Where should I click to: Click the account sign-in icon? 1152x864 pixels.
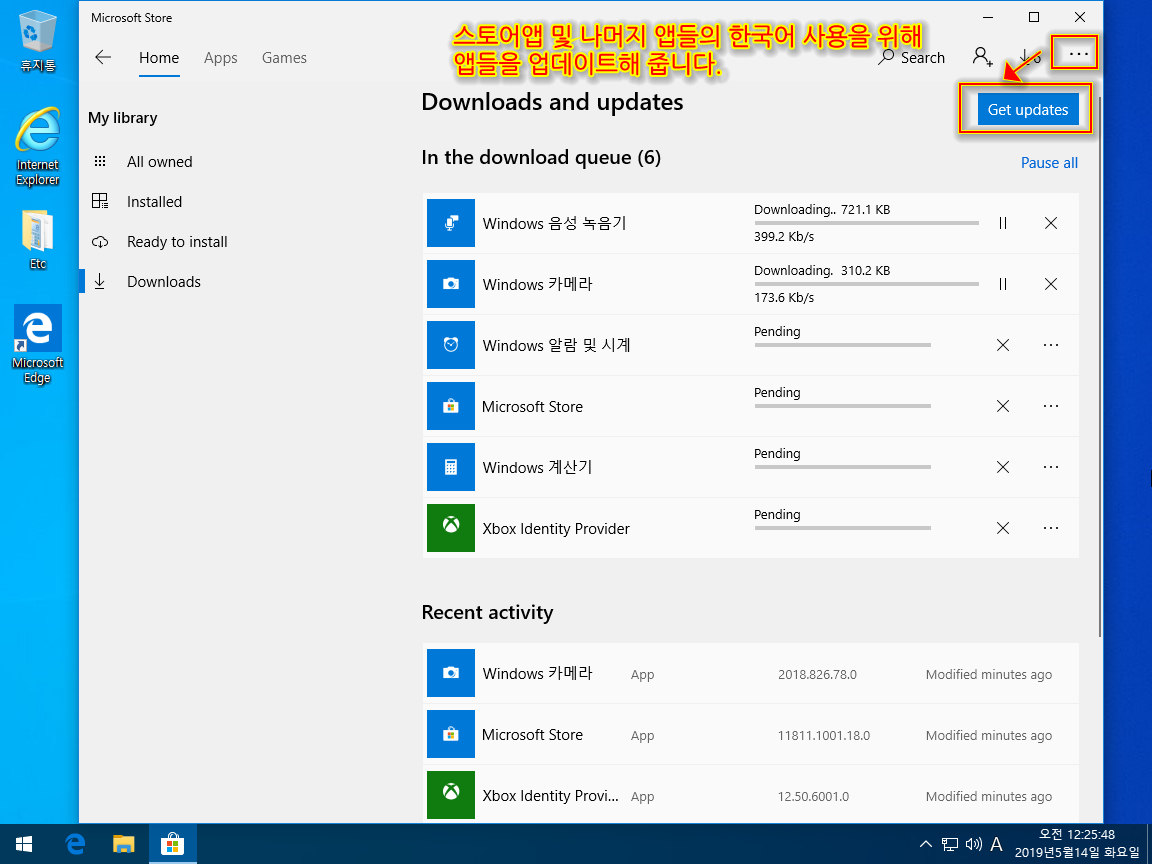click(982, 57)
